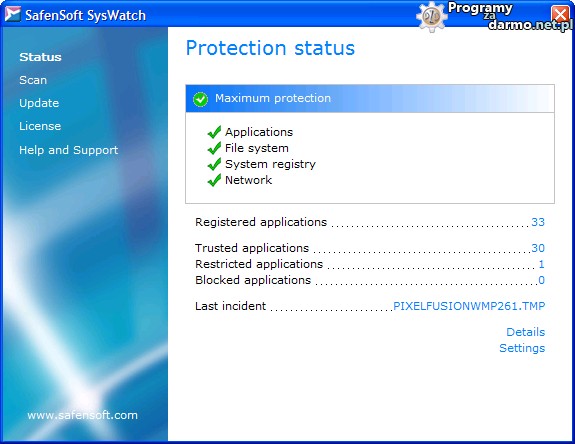
Task: Click the green checkmark beside System registry
Action: [x=214, y=164]
